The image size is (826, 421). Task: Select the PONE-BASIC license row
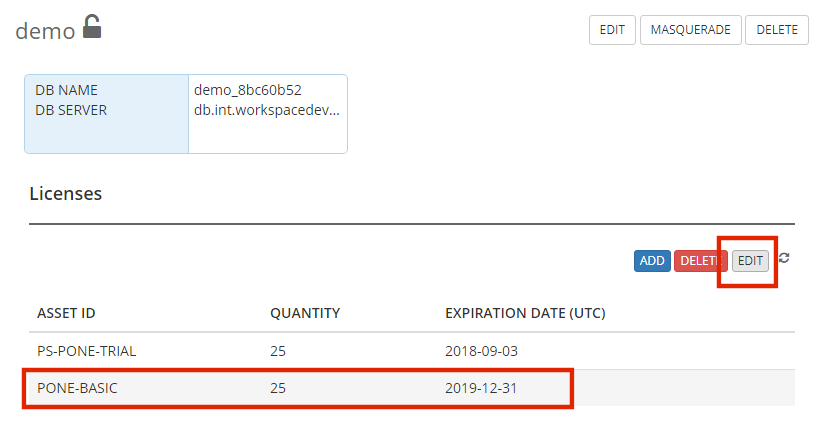click(412, 388)
